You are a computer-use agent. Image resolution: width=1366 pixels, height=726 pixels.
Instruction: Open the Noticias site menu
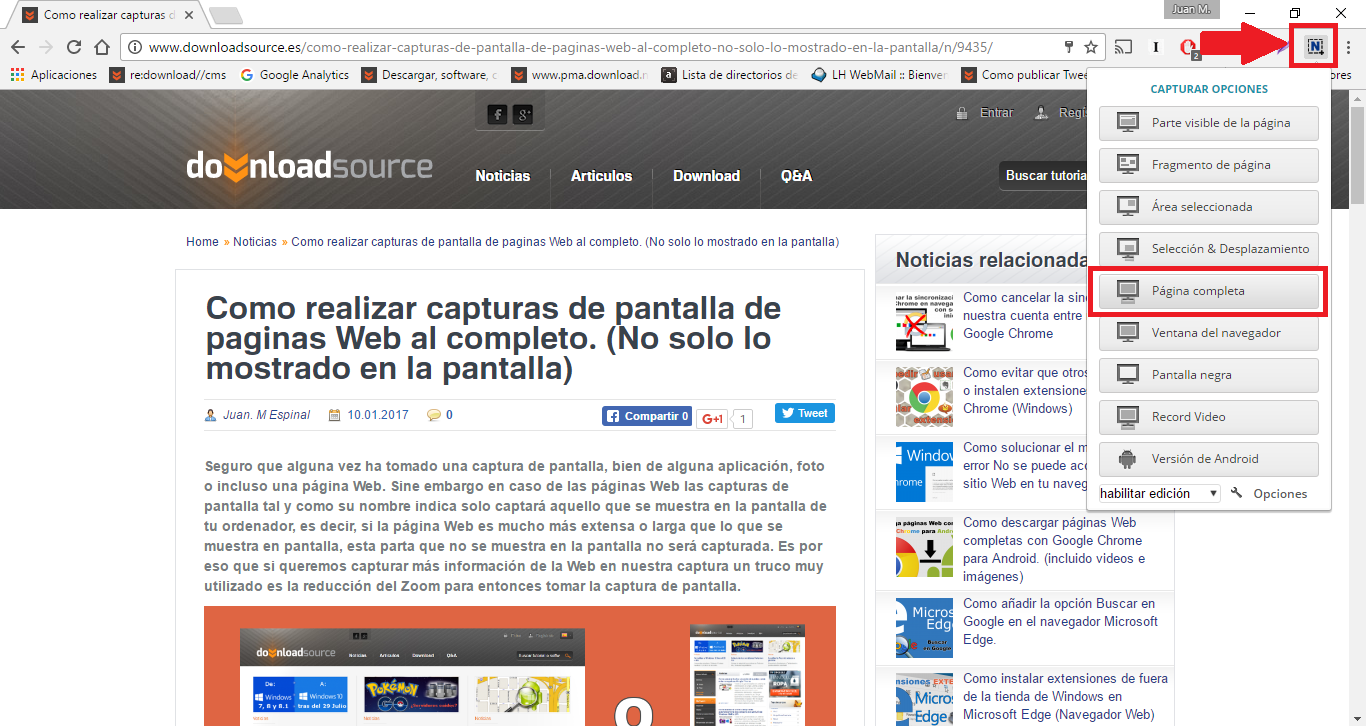point(503,176)
